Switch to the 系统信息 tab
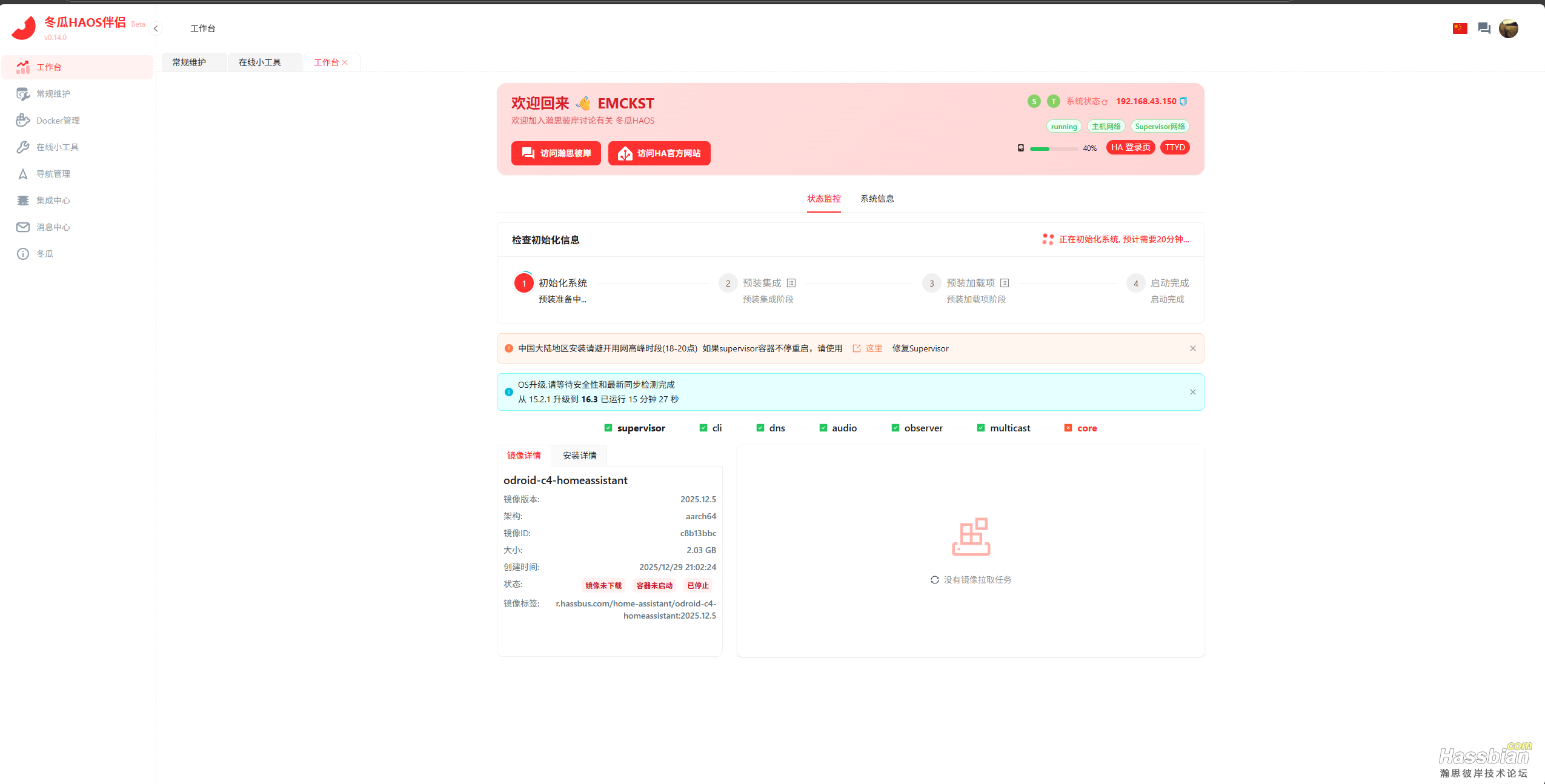 (x=877, y=199)
